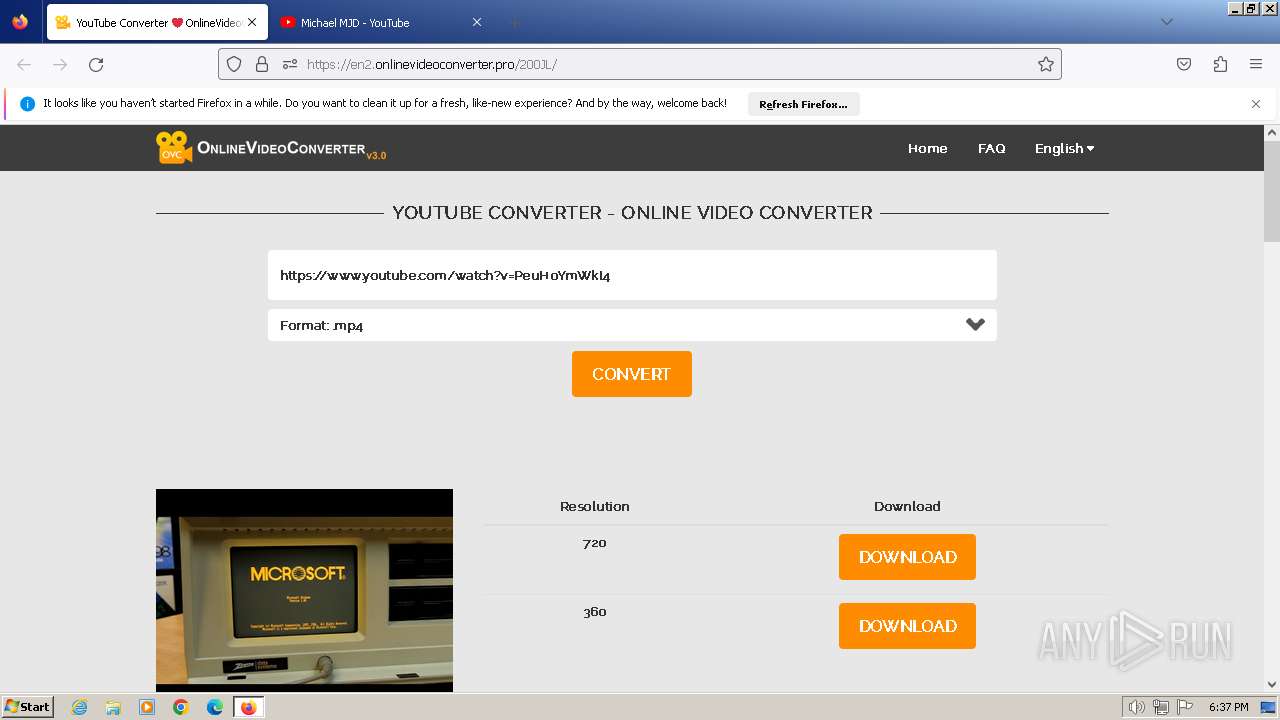This screenshot has width=1280, height=720.
Task: Close the YouTube Converter tab
Action: (x=251, y=22)
